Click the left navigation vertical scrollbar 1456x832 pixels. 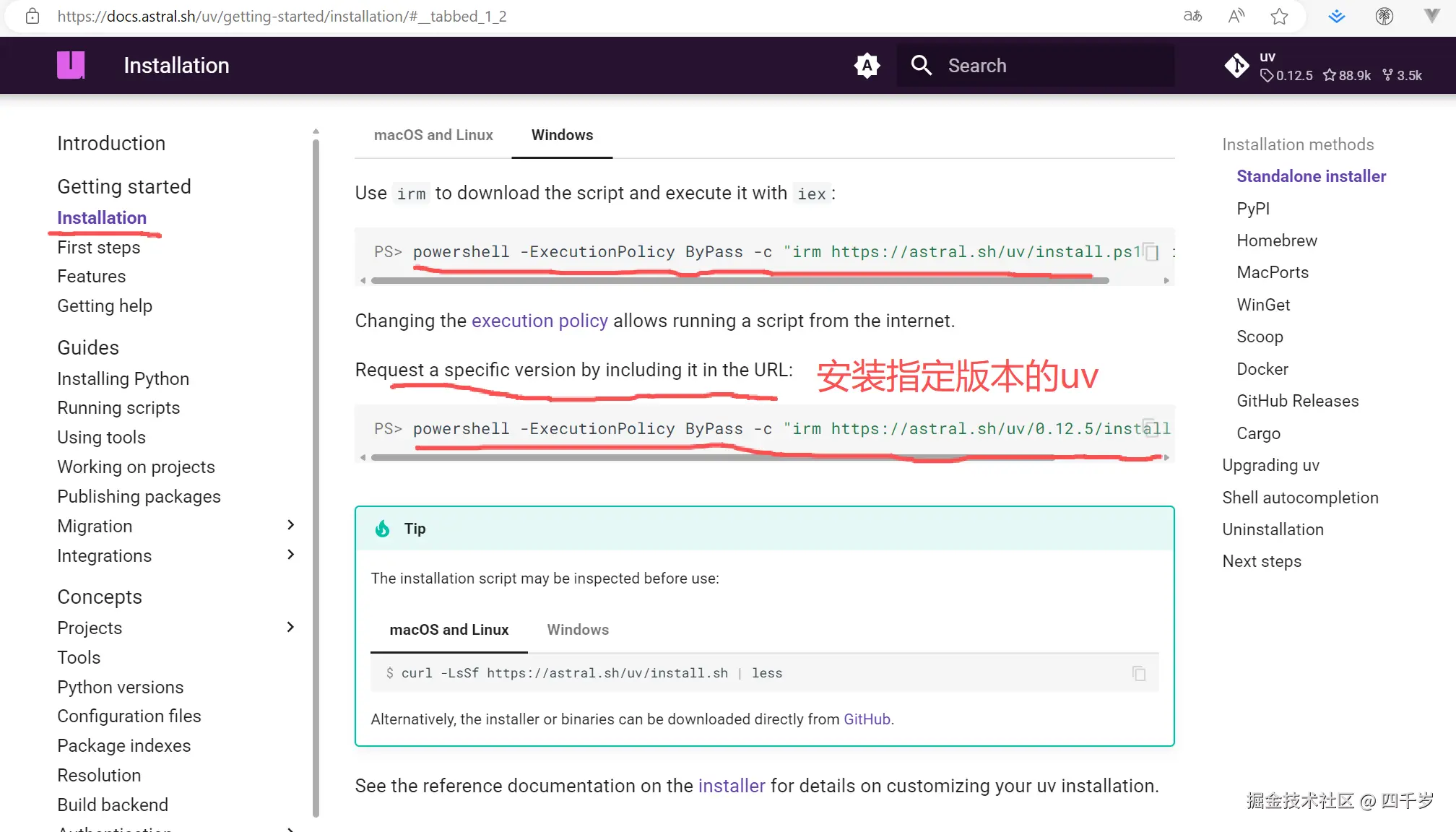316,477
